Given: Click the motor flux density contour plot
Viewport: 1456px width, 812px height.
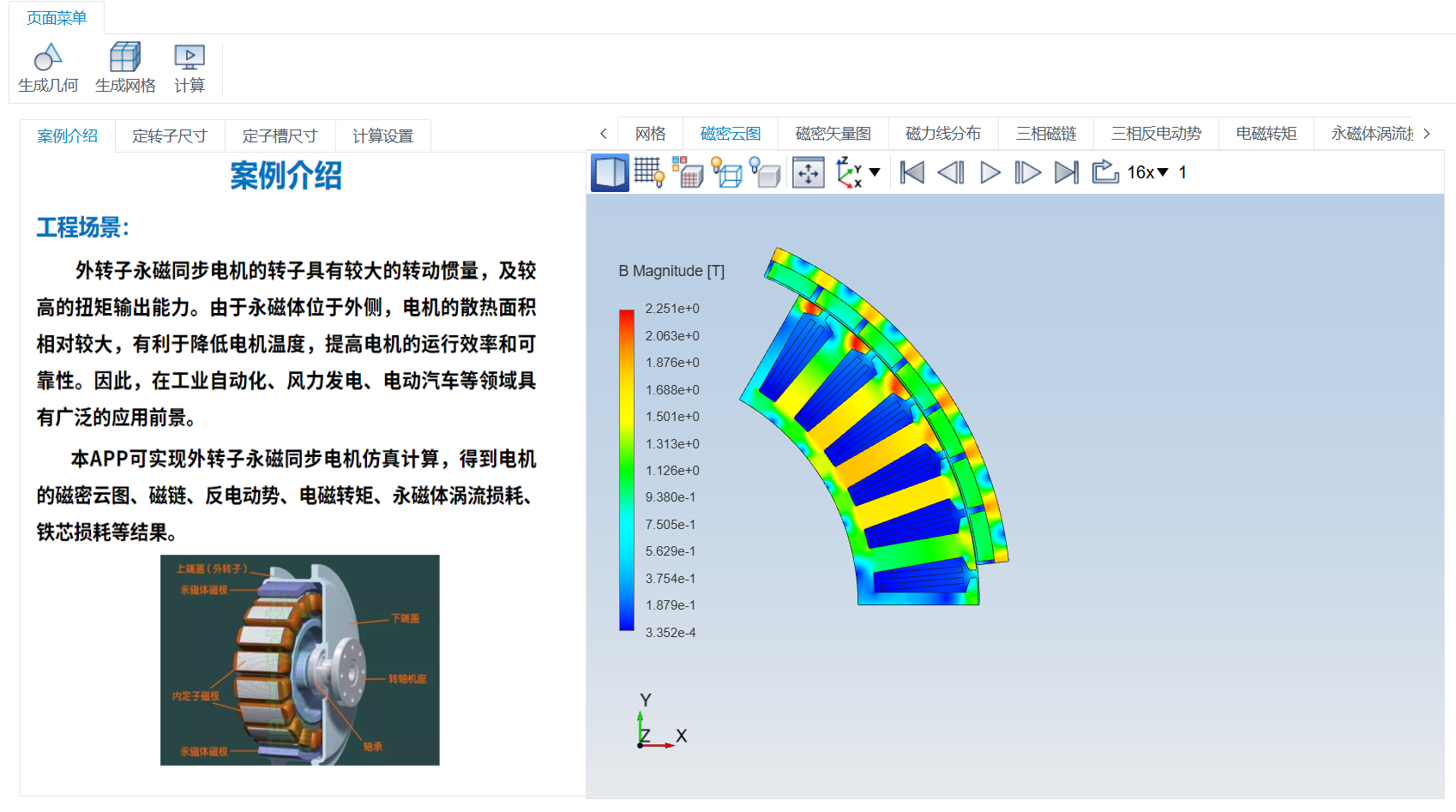Looking at the screenshot, I should coord(875,426).
